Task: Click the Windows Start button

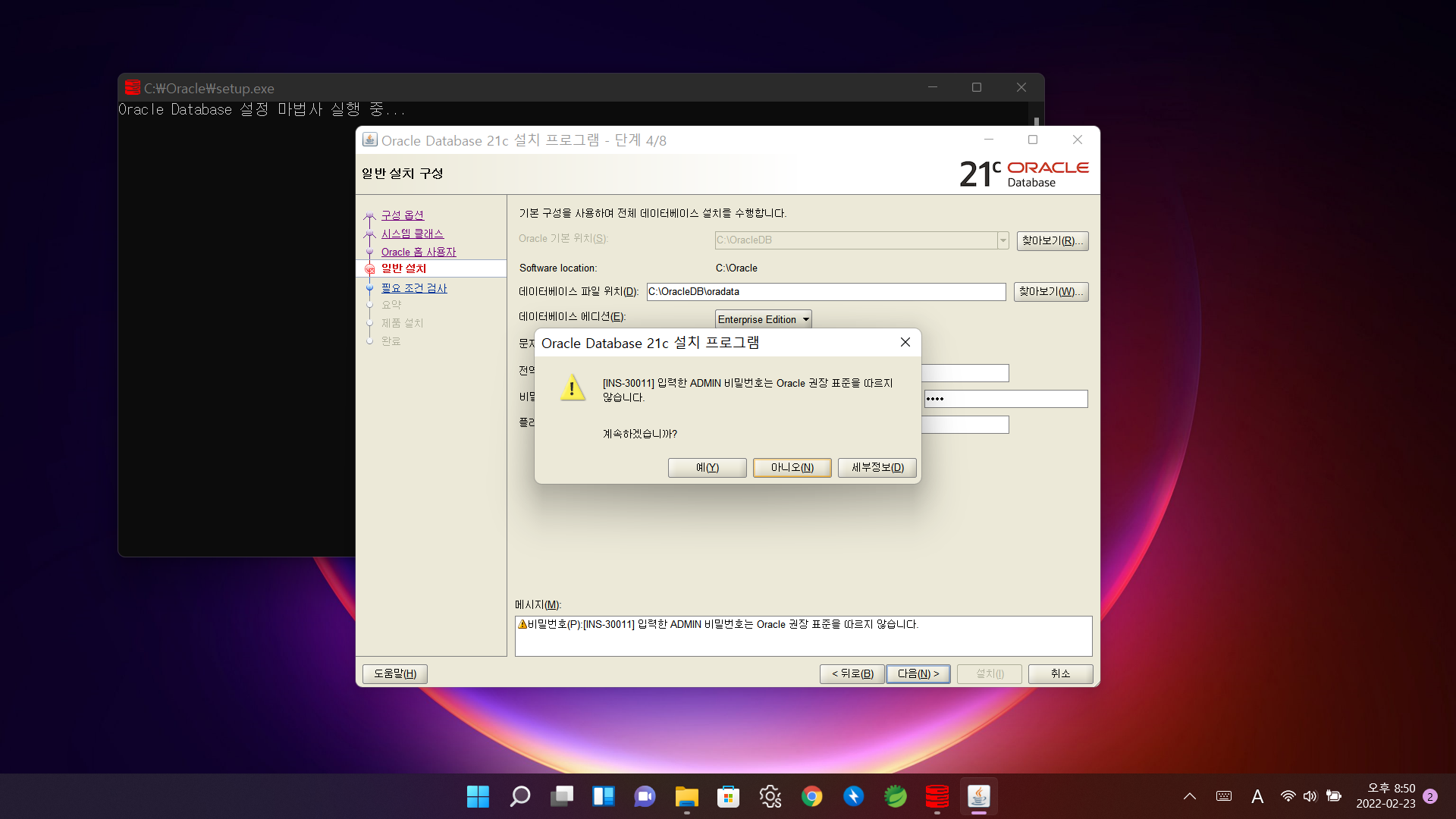Action: point(479,796)
